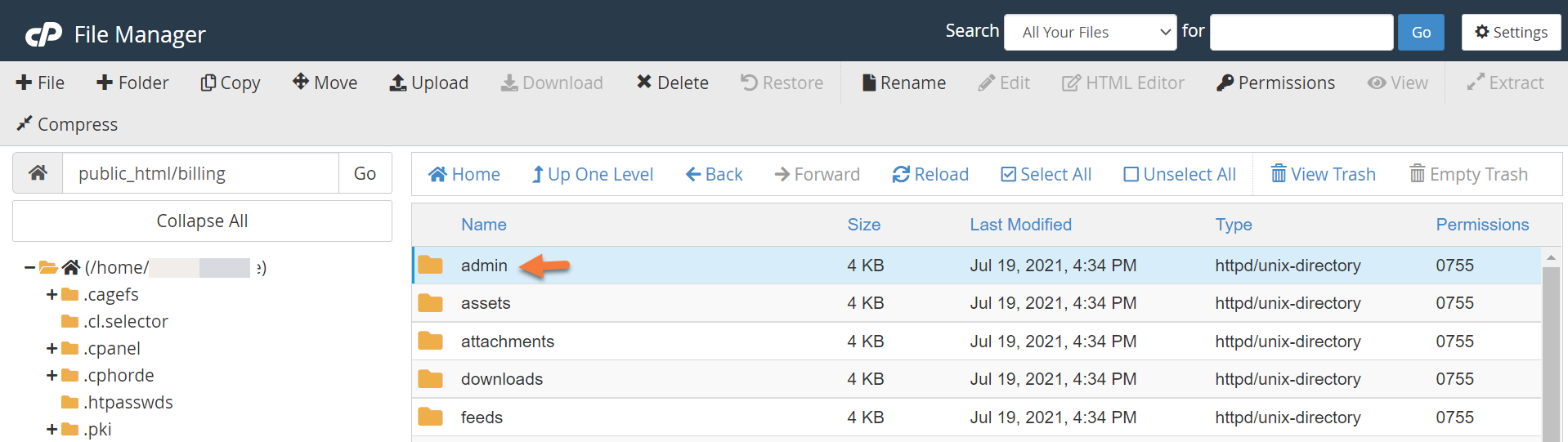Image resolution: width=1568 pixels, height=442 pixels.
Task: Click the Rename file icon
Action: pos(869,83)
